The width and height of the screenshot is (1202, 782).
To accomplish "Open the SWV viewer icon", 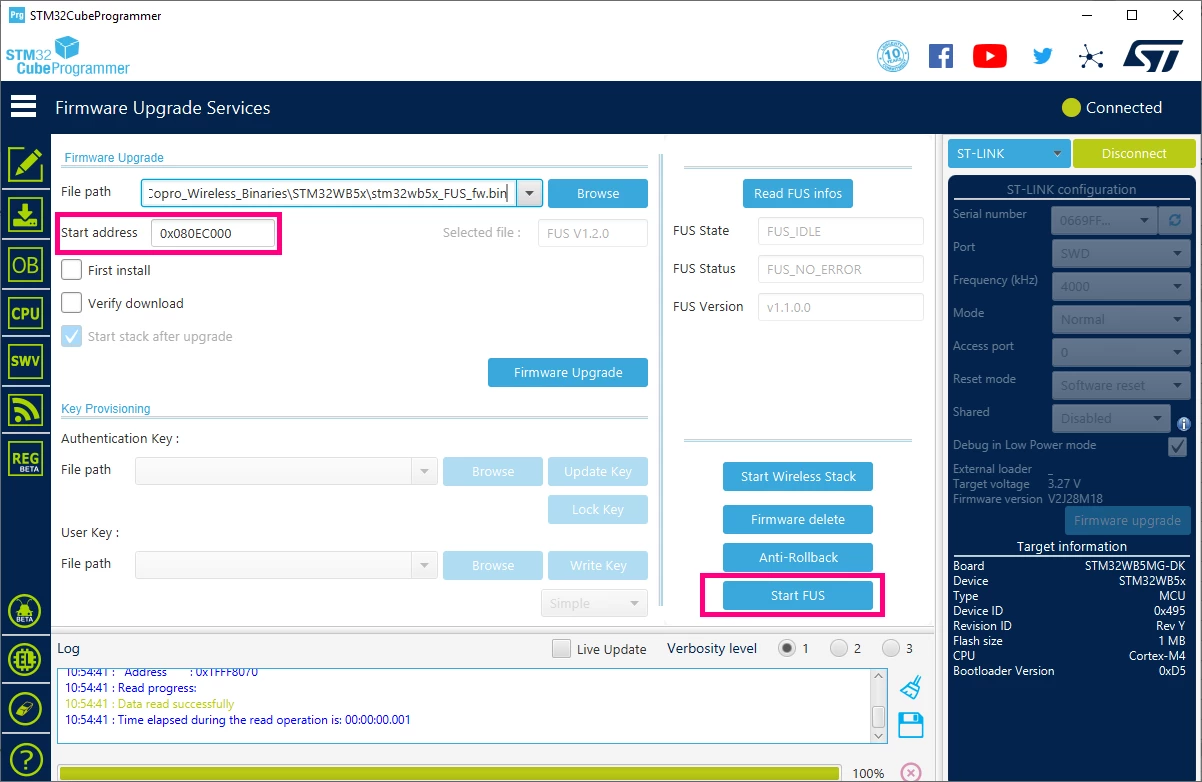I will [x=25, y=362].
